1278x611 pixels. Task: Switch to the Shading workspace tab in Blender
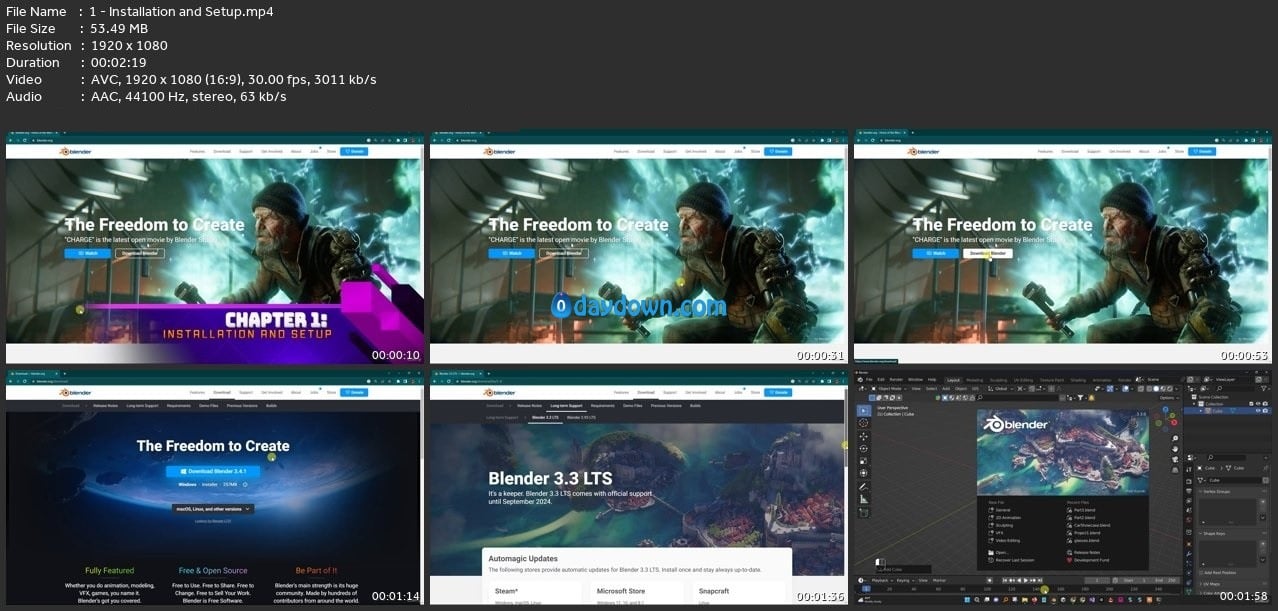1077,380
